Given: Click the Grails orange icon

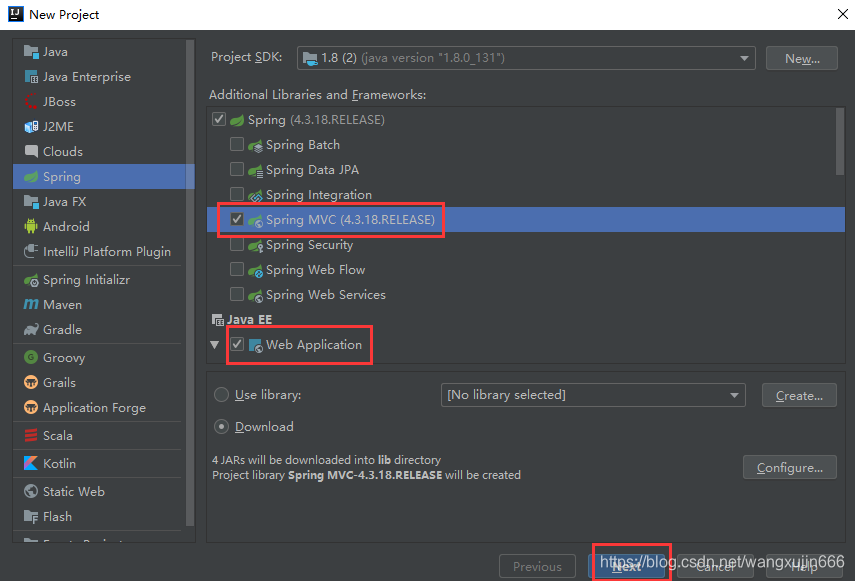Looking at the screenshot, I should [31, 382].
